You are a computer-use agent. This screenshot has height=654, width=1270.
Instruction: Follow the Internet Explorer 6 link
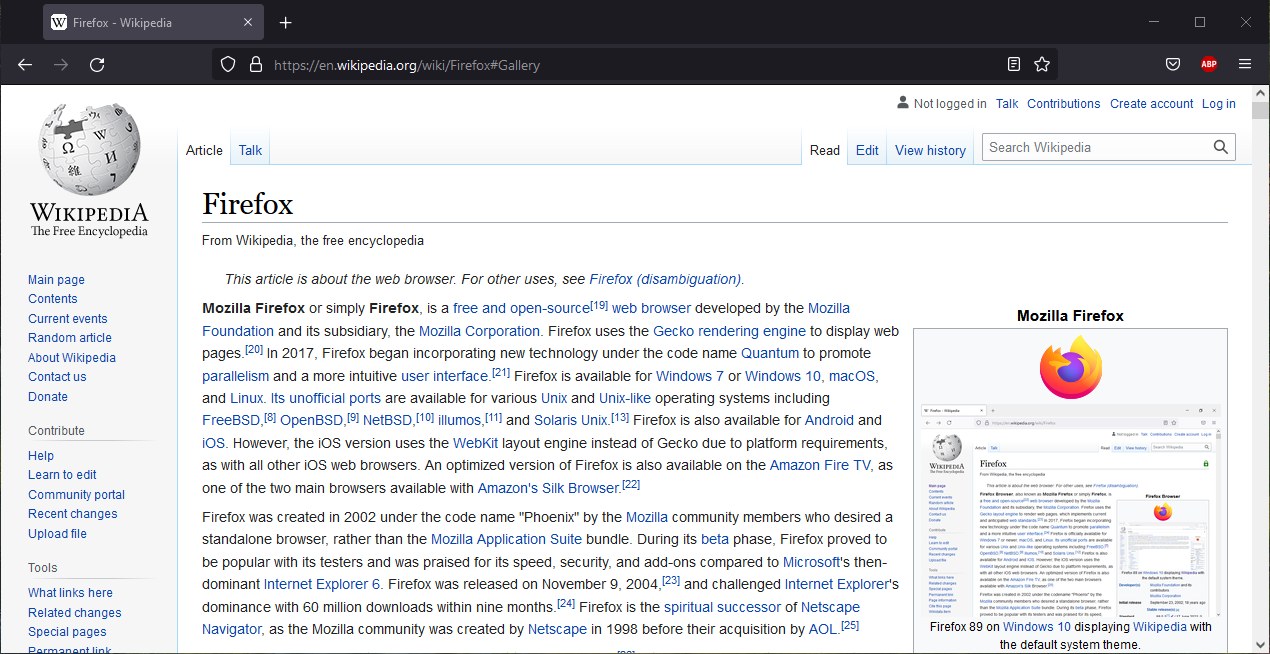tap(322, 584)
